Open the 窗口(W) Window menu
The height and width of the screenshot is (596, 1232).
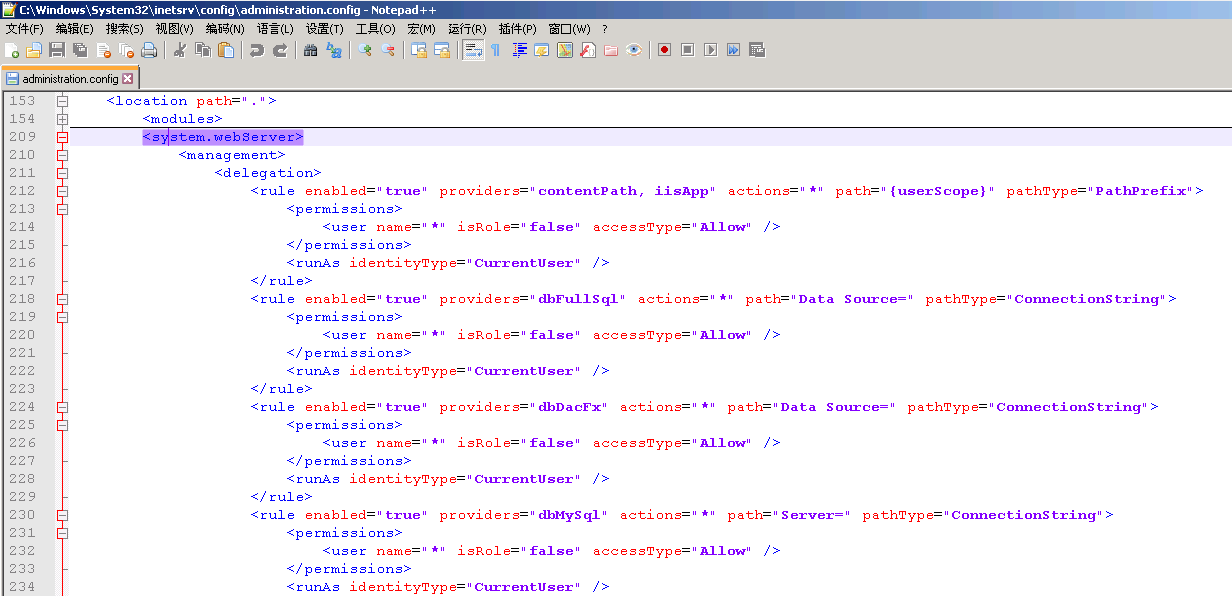pyautogui.click(x=569, y=29)
